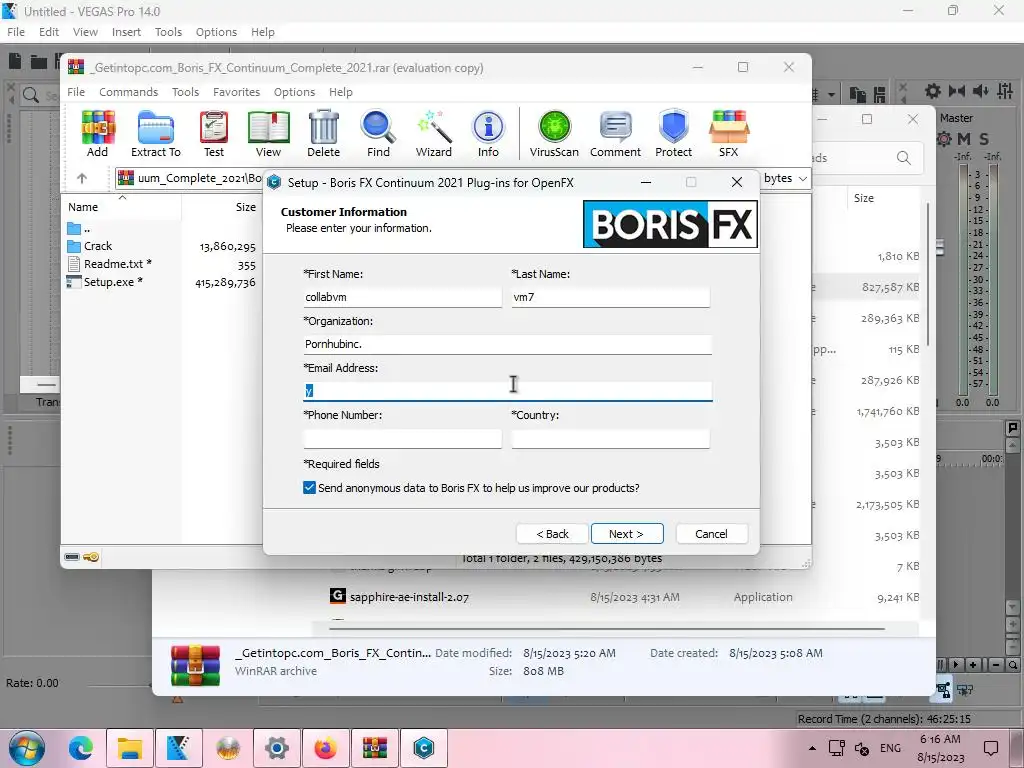
Task: Open the notification center icon
Action: point(991,748)
